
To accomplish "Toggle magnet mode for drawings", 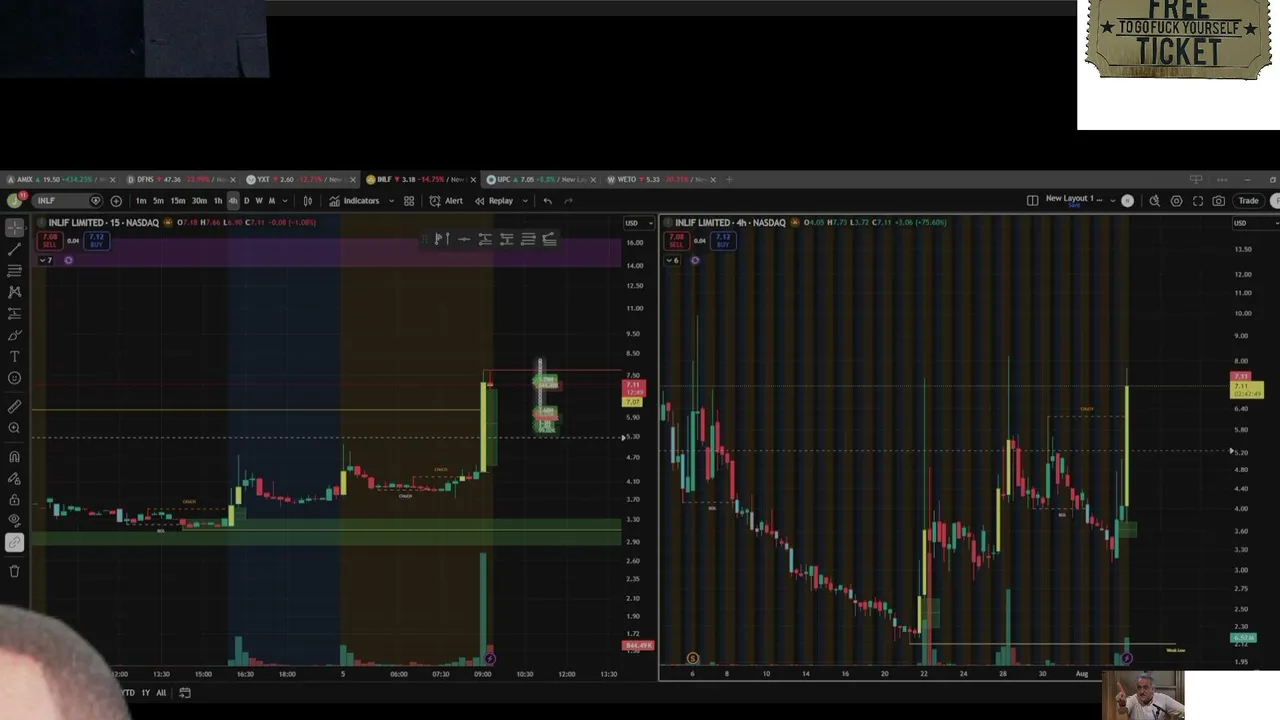I will tap(14, 457).
